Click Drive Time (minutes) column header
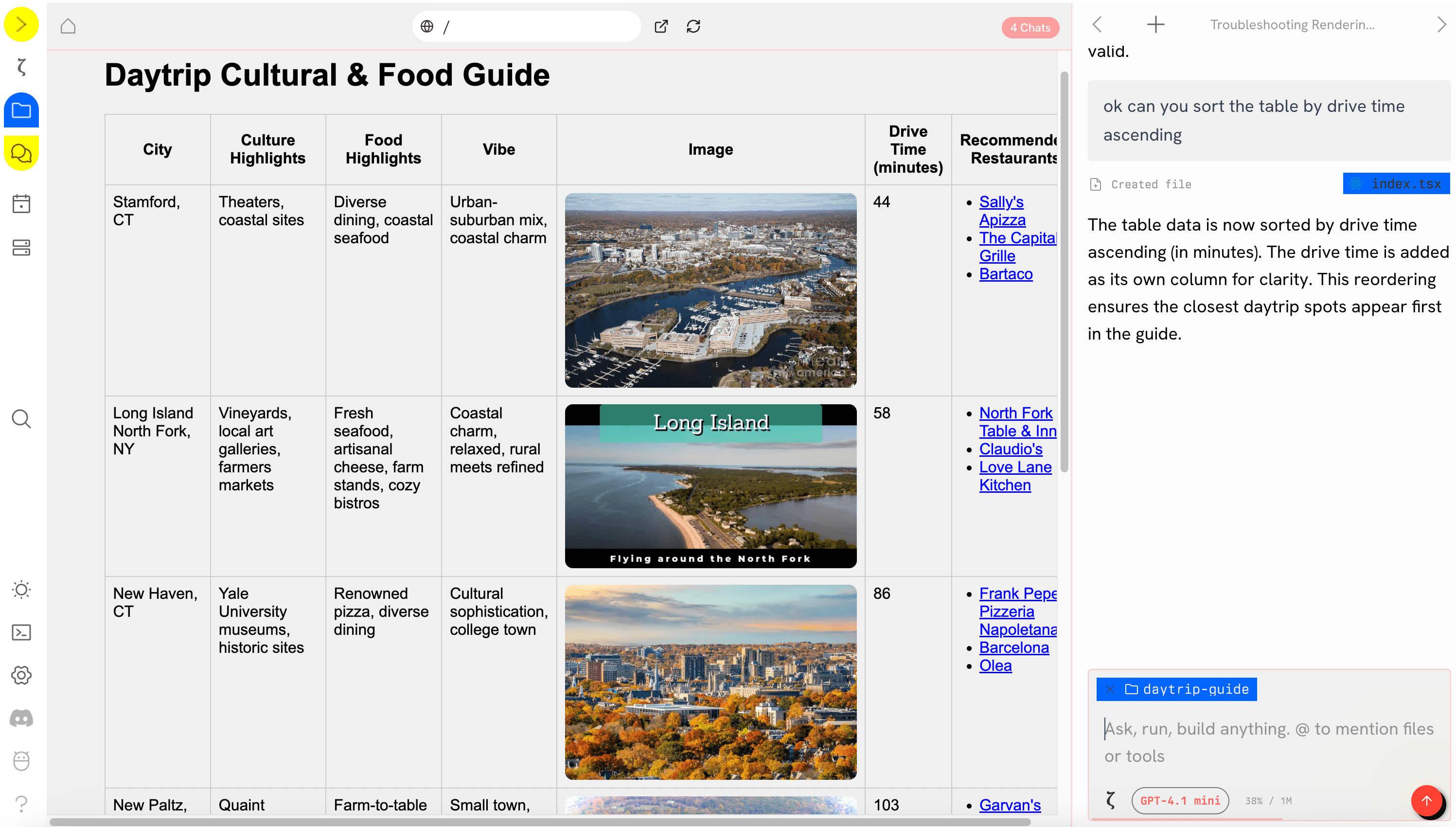 click(907, 149)
